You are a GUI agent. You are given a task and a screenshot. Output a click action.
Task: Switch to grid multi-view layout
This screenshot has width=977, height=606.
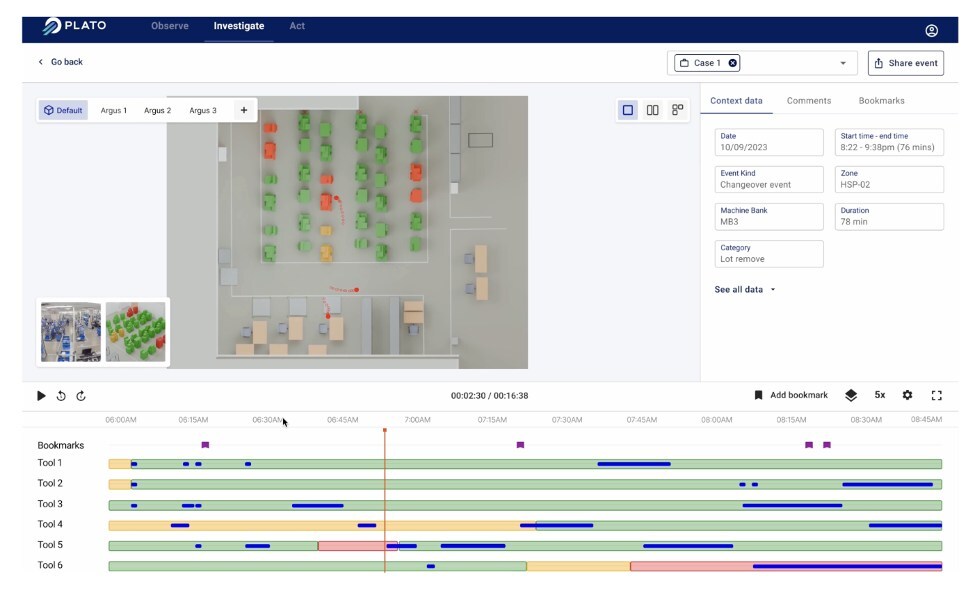coord(677,110)
